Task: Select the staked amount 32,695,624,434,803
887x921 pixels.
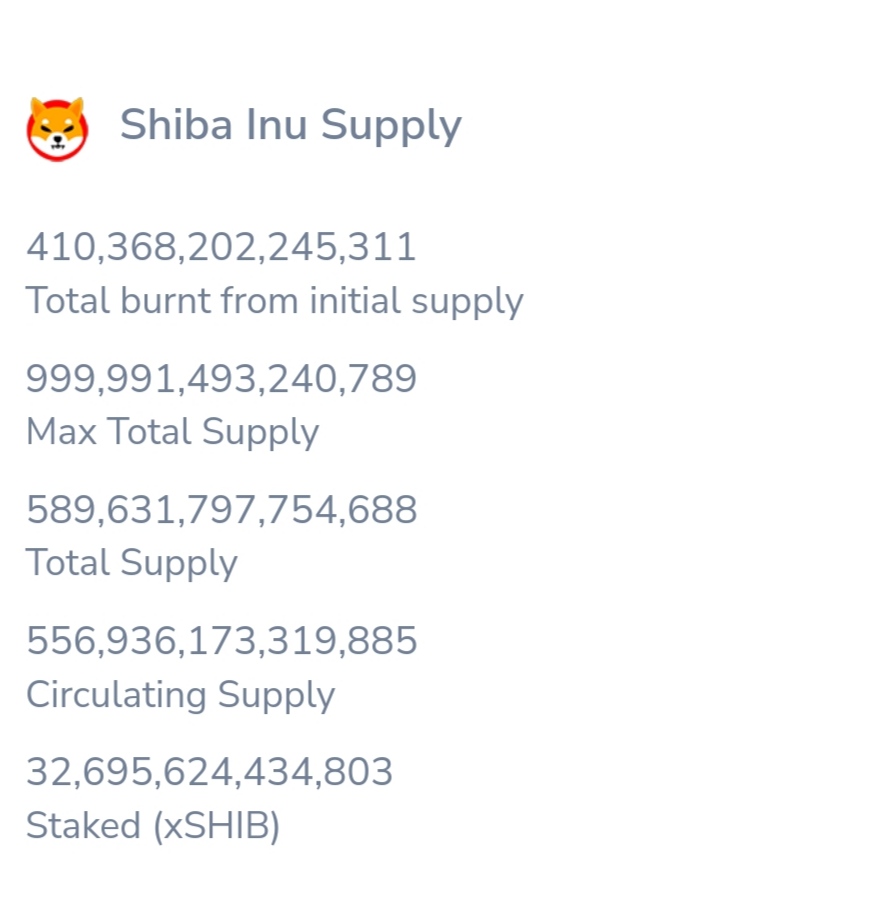Action: pos(209,772)
